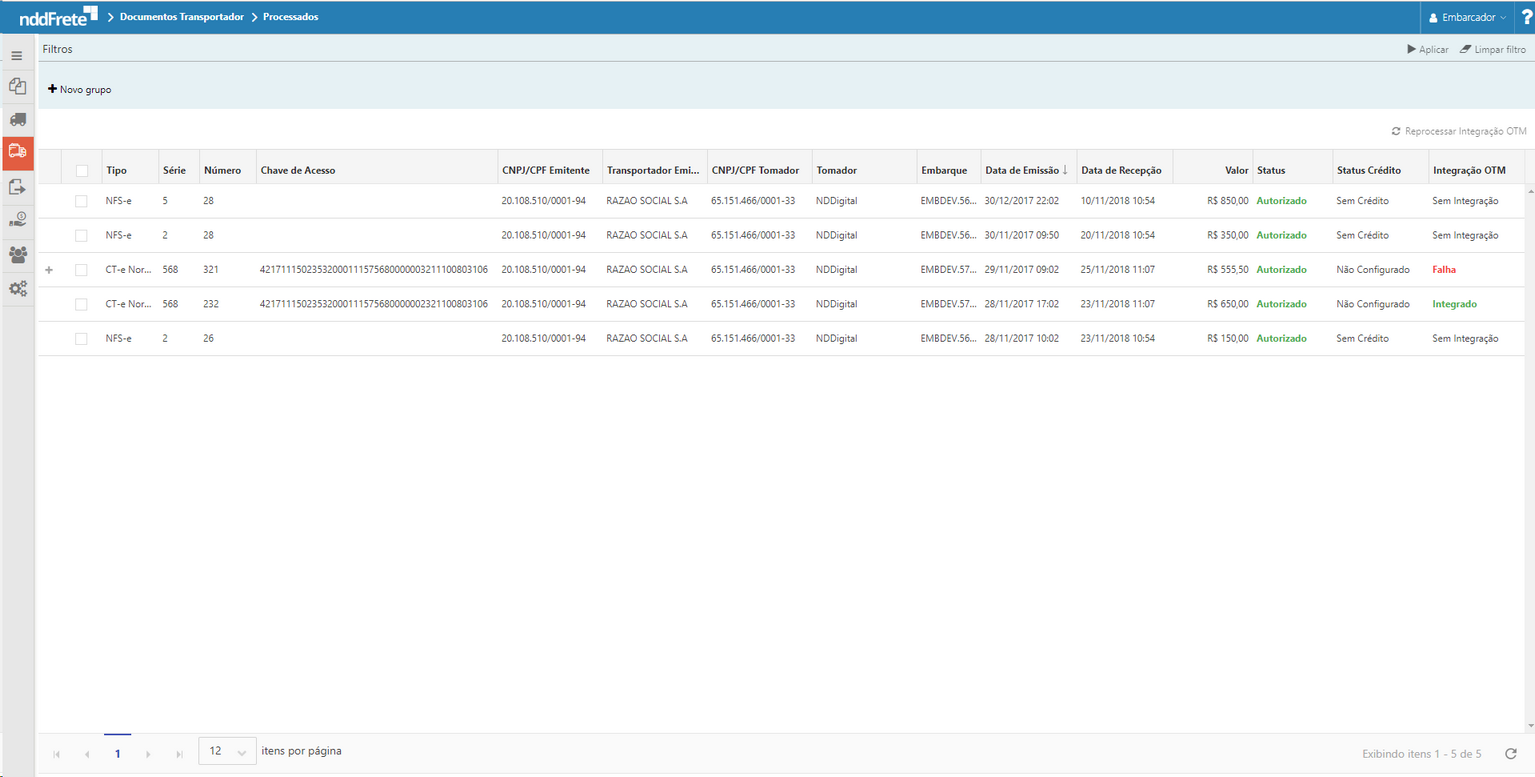Click Reprocessar Integração OTM
This screenshot has height=777, width=1535.
tap(1460, 130)
